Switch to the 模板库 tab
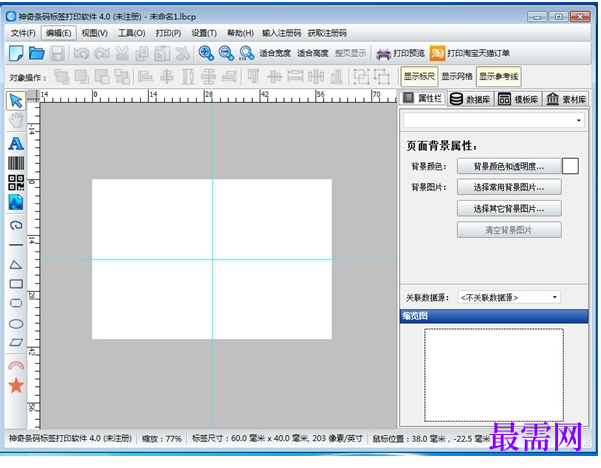The width and height of the screenshot is (601, 468). click(518, 99)
